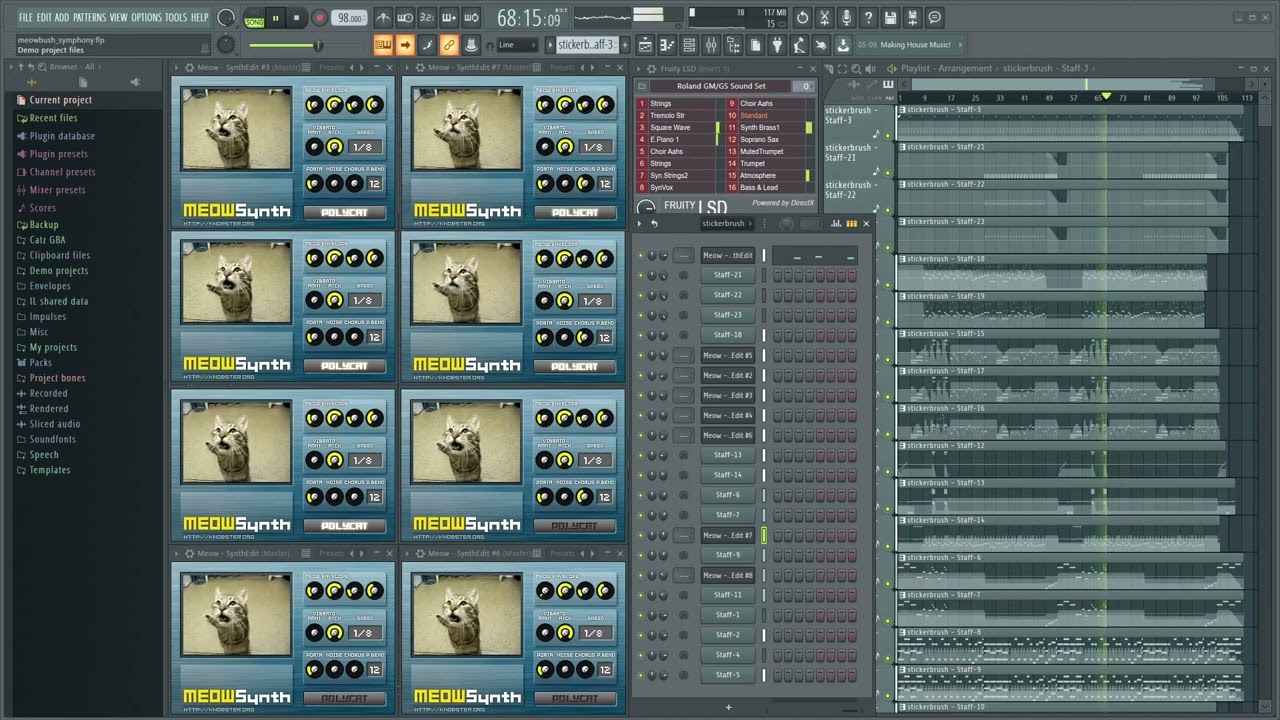The image size is (1280, 720).
Task: Stop playback with the stop button
Action: (x=296, y=18)
